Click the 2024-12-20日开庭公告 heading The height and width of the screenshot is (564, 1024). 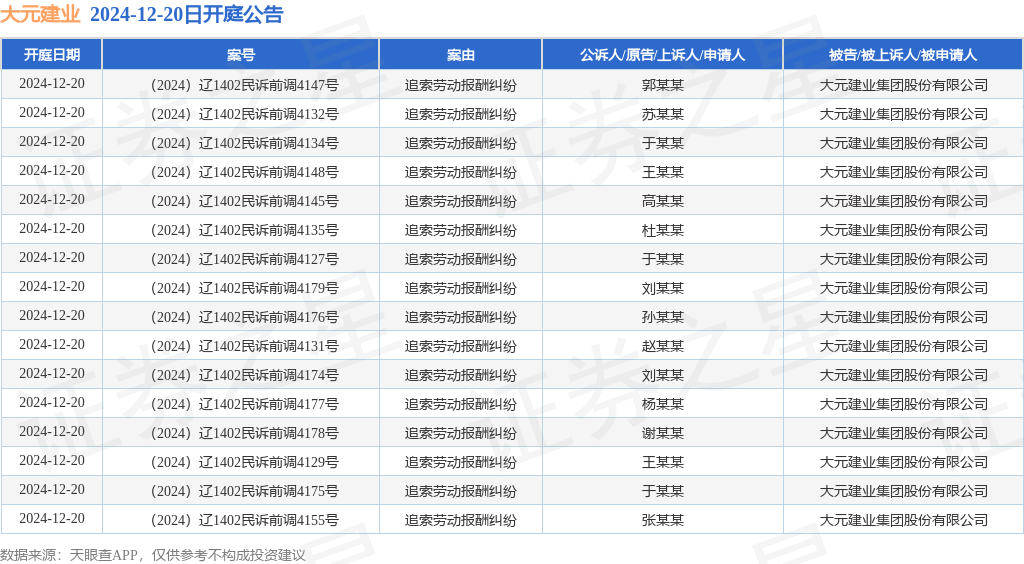186,14
